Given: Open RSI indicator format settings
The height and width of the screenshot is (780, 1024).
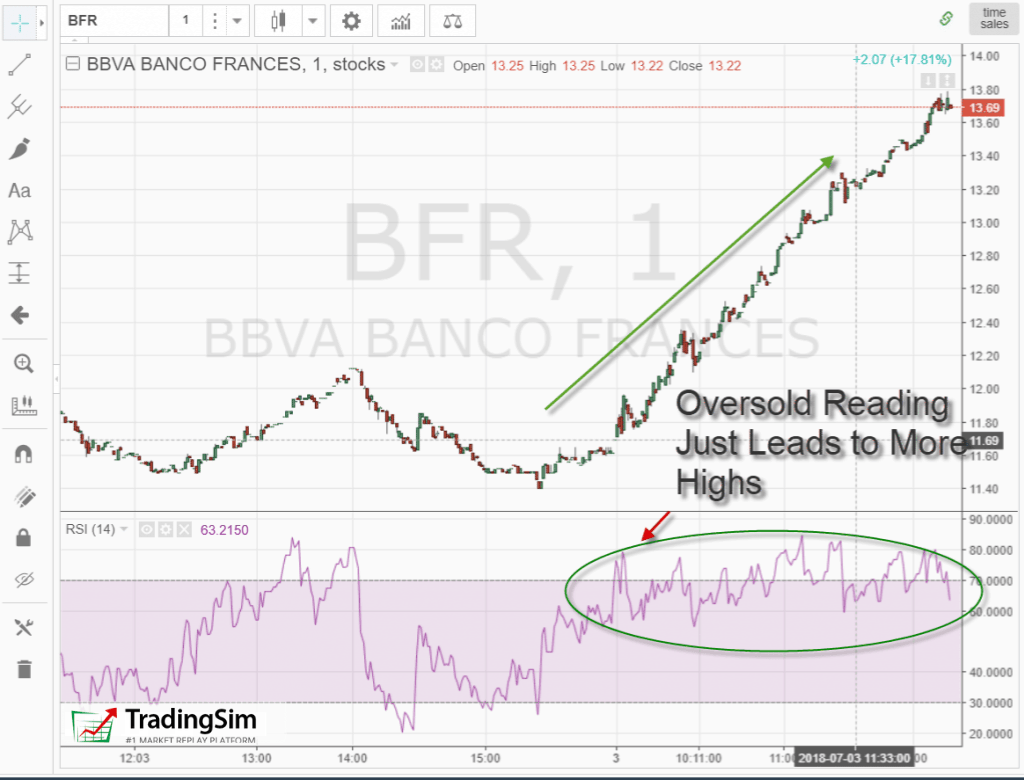Looking at the screenshot, I should point(166,529).
